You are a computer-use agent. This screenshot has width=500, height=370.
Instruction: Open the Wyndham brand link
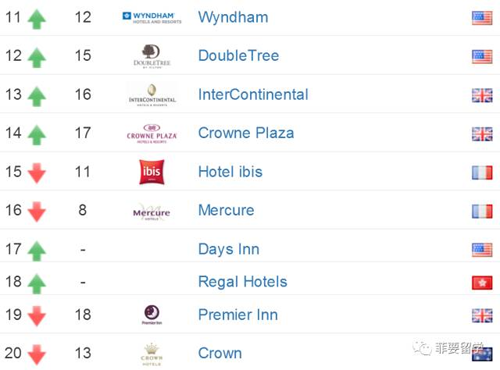tap(233, 17)
